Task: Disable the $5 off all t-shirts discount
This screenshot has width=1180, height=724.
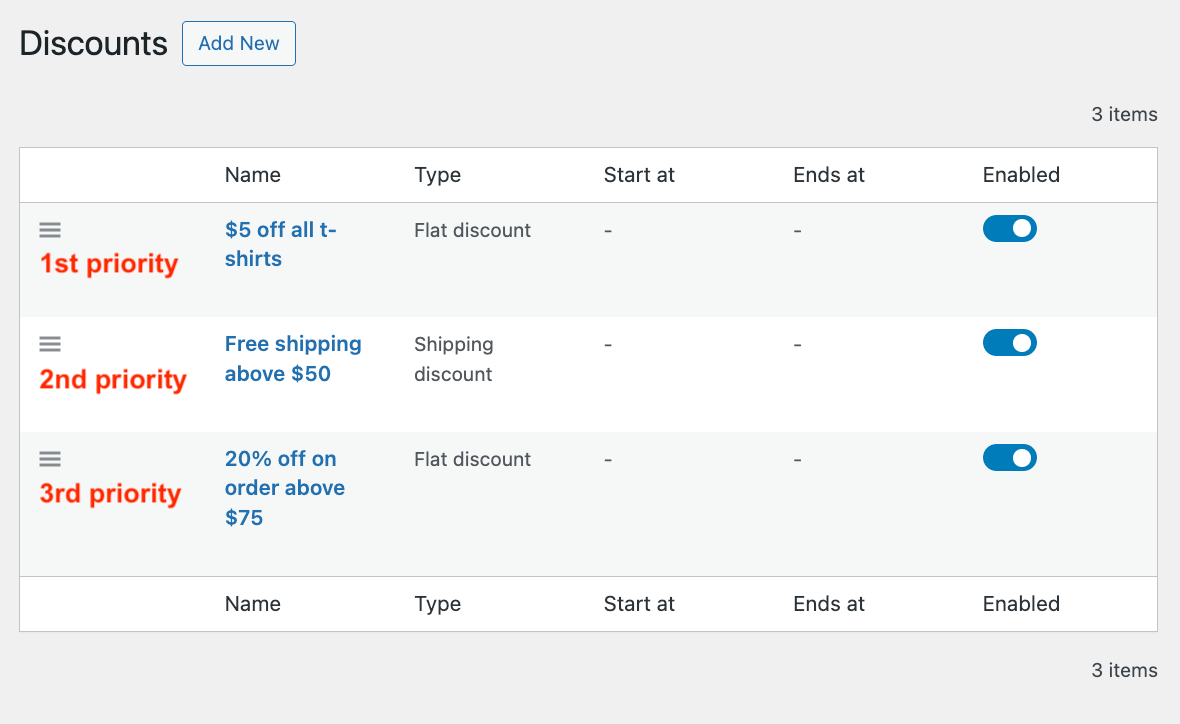Action: [x=1009, y=229]
